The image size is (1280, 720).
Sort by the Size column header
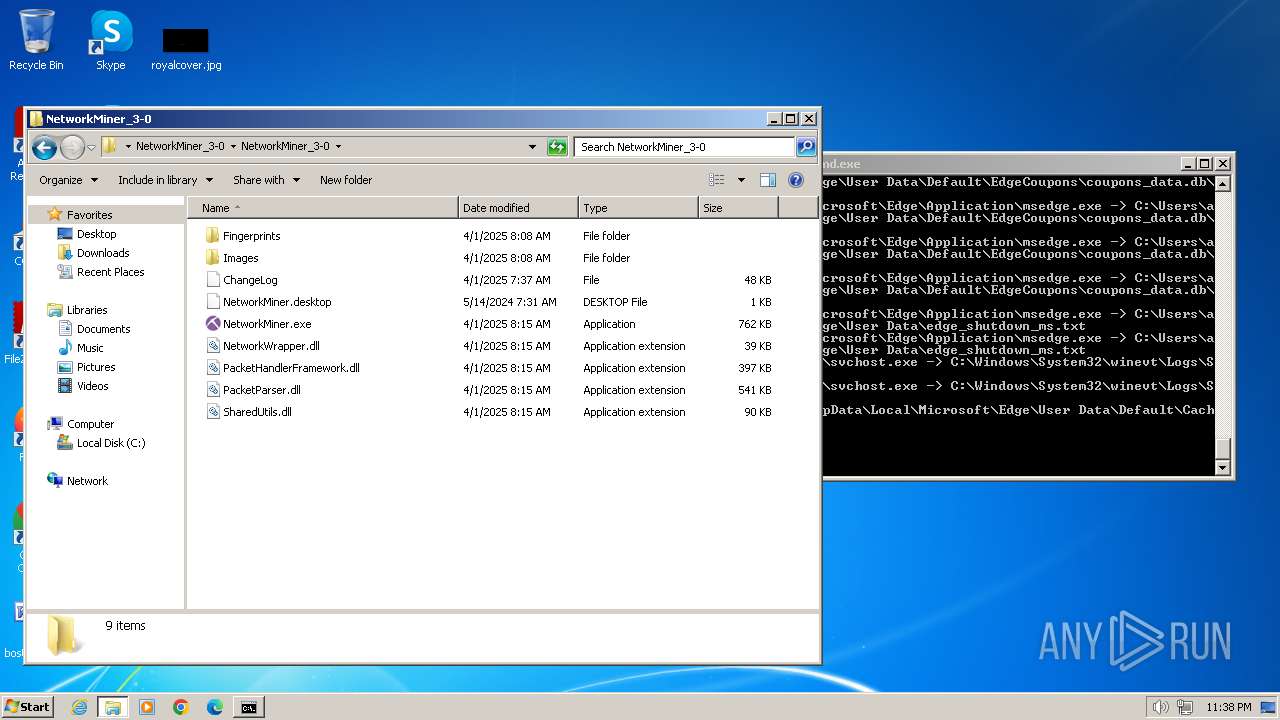[738, 208]
